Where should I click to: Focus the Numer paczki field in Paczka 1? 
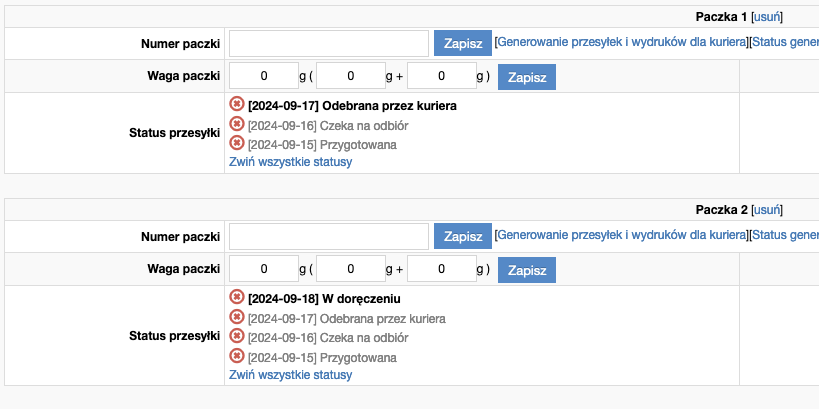point(329,43)
